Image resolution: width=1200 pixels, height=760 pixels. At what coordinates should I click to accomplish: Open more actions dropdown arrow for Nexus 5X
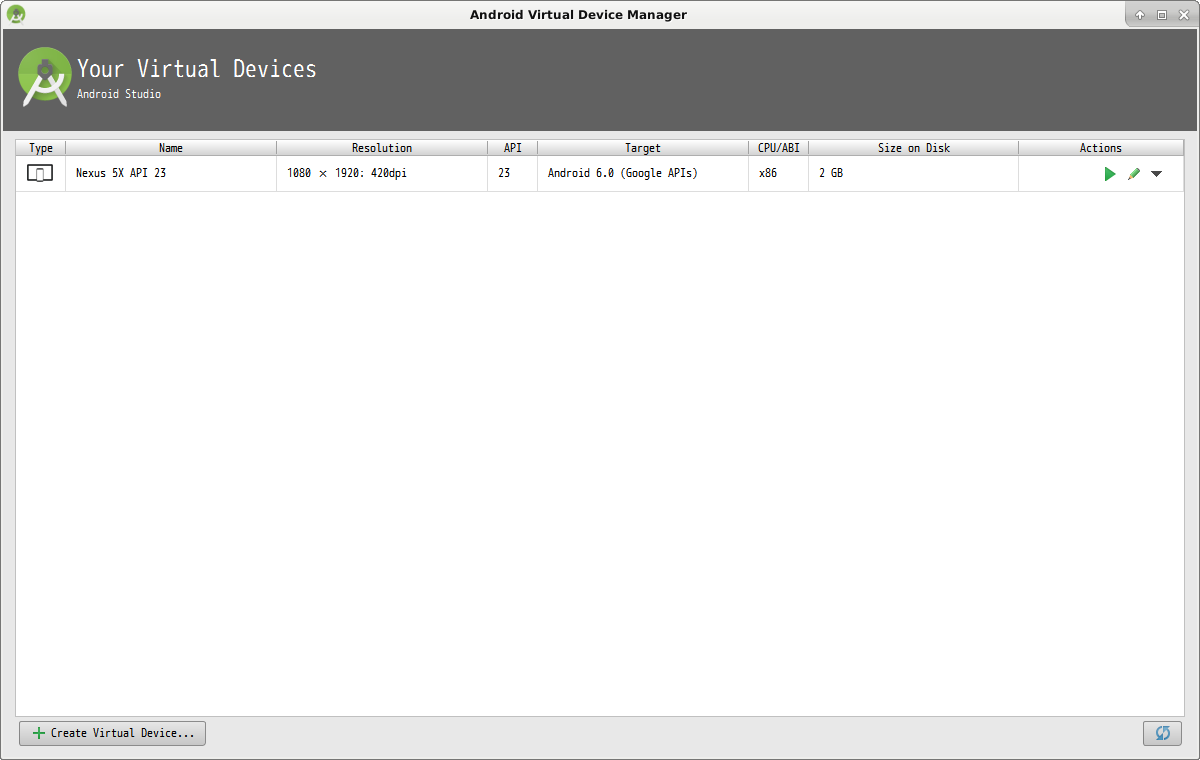point(1157,174)
